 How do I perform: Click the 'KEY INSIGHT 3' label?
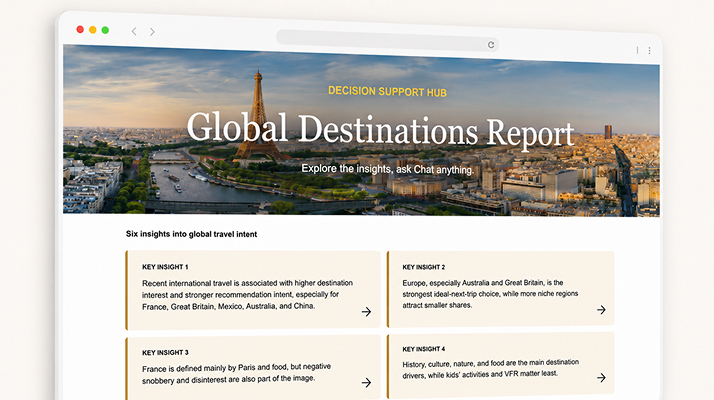tap(165, 353)
